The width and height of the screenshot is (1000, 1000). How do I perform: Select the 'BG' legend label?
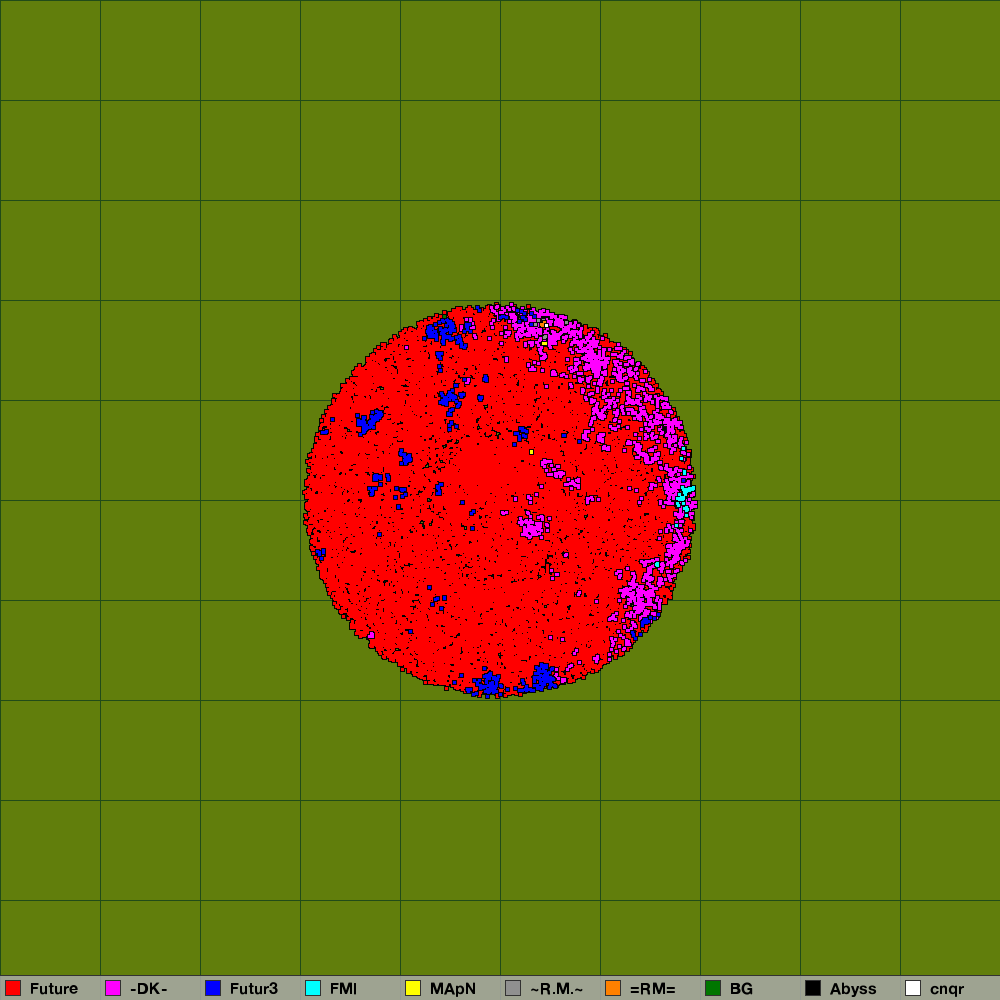(741, 989)
